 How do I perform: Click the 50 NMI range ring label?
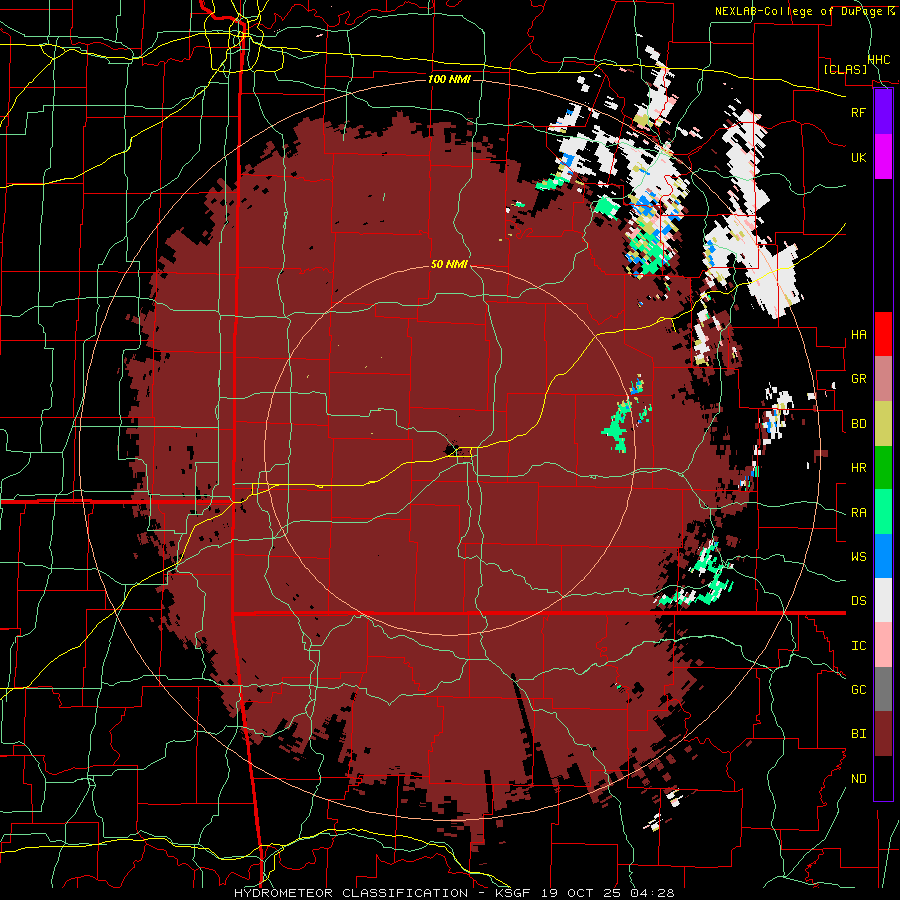(x=449, y=265)
